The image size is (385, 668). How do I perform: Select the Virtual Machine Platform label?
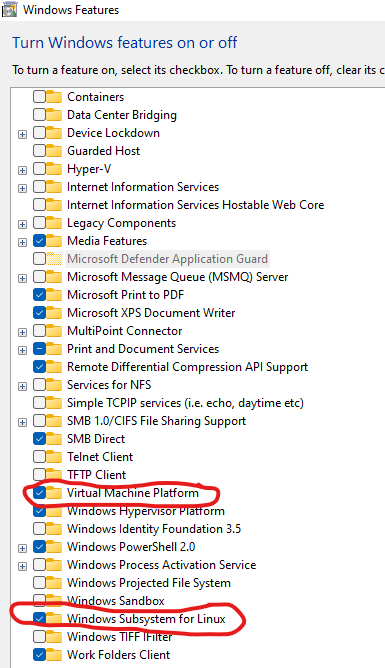tap(133, 493)
